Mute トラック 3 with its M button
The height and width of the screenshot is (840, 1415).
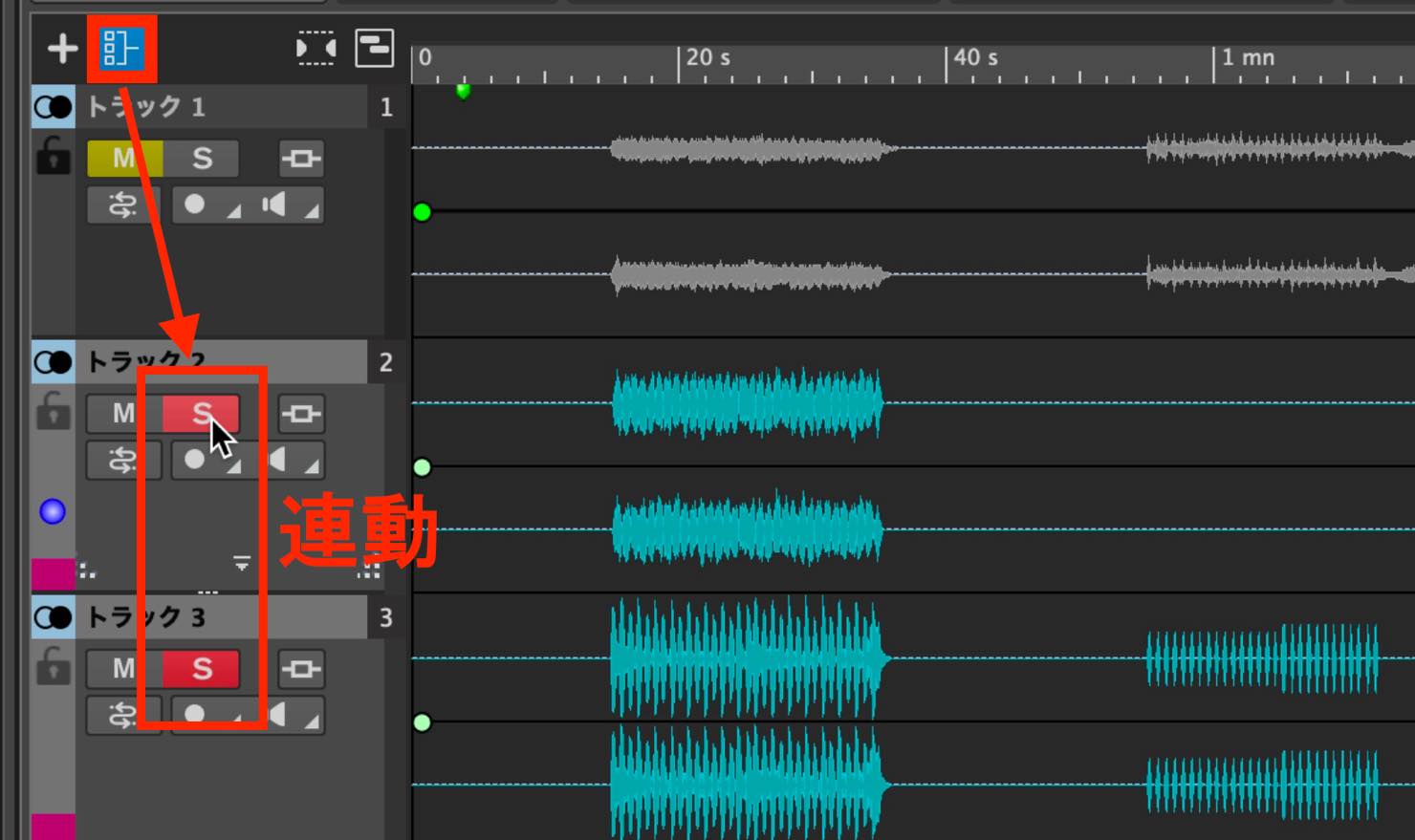[x=124, y=669]
